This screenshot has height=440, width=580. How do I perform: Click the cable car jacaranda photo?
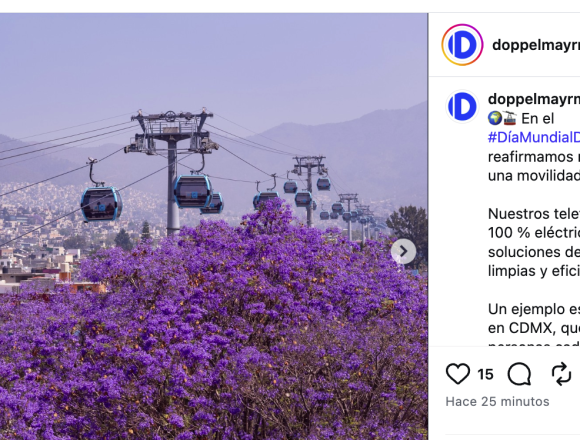[x=214, y=226]
